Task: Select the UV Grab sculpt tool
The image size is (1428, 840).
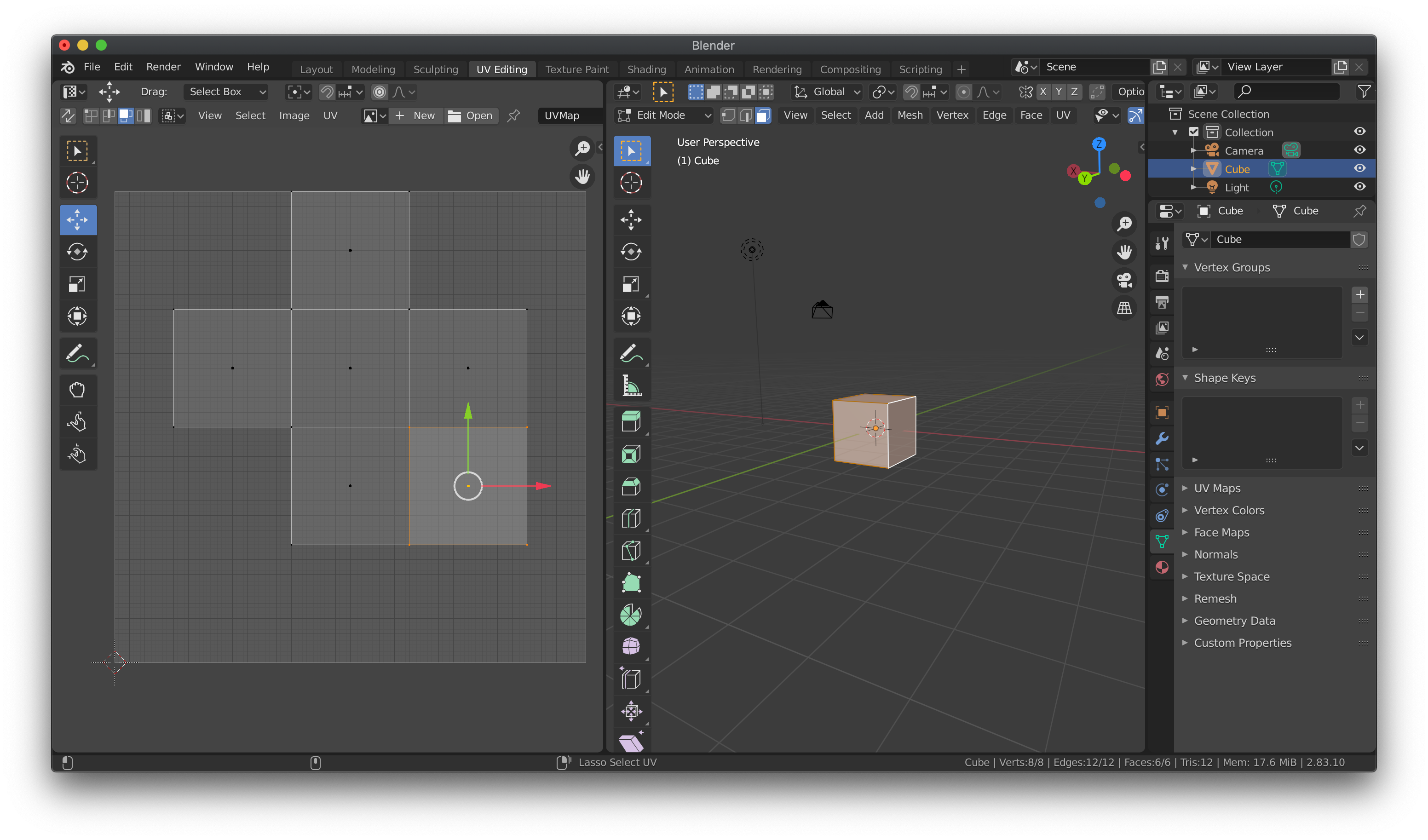Action: pyautogui.click(x=78, y=390)
